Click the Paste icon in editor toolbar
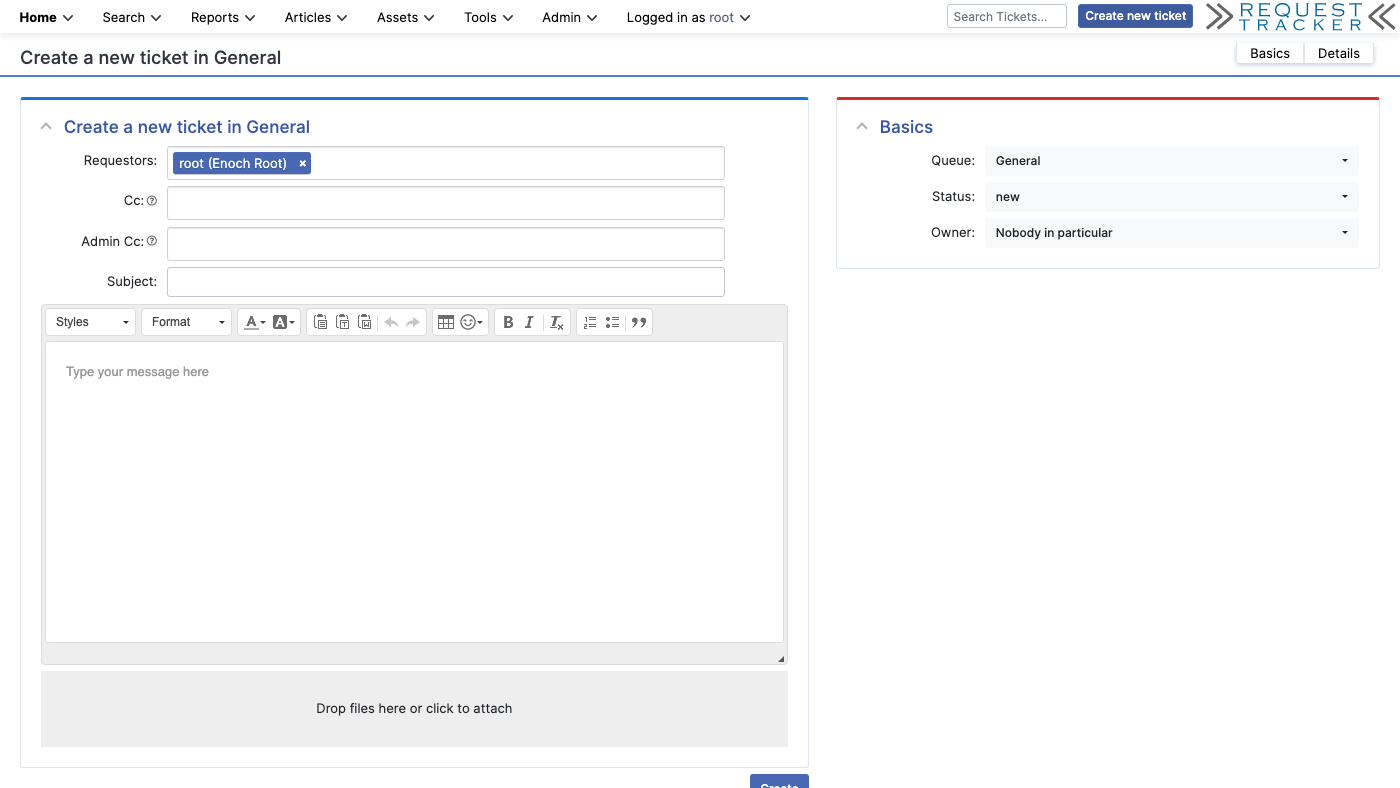This screenshot has height=788, width=1400. 320,322
